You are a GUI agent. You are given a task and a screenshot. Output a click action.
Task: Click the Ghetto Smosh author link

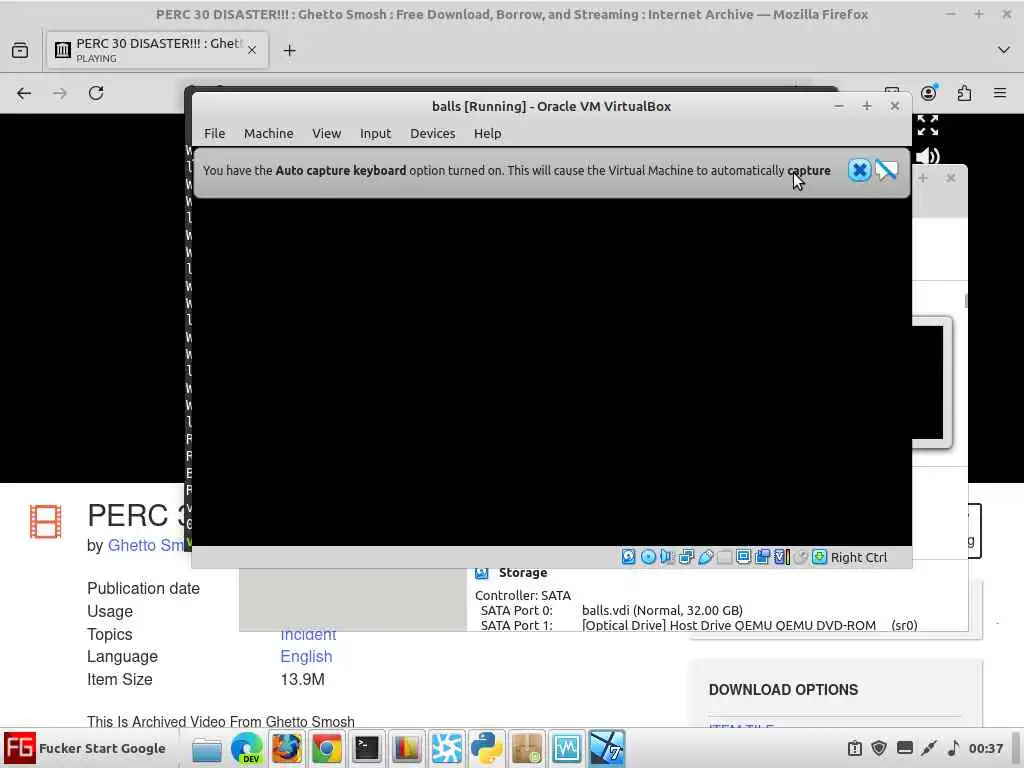(x=146, y=545)
